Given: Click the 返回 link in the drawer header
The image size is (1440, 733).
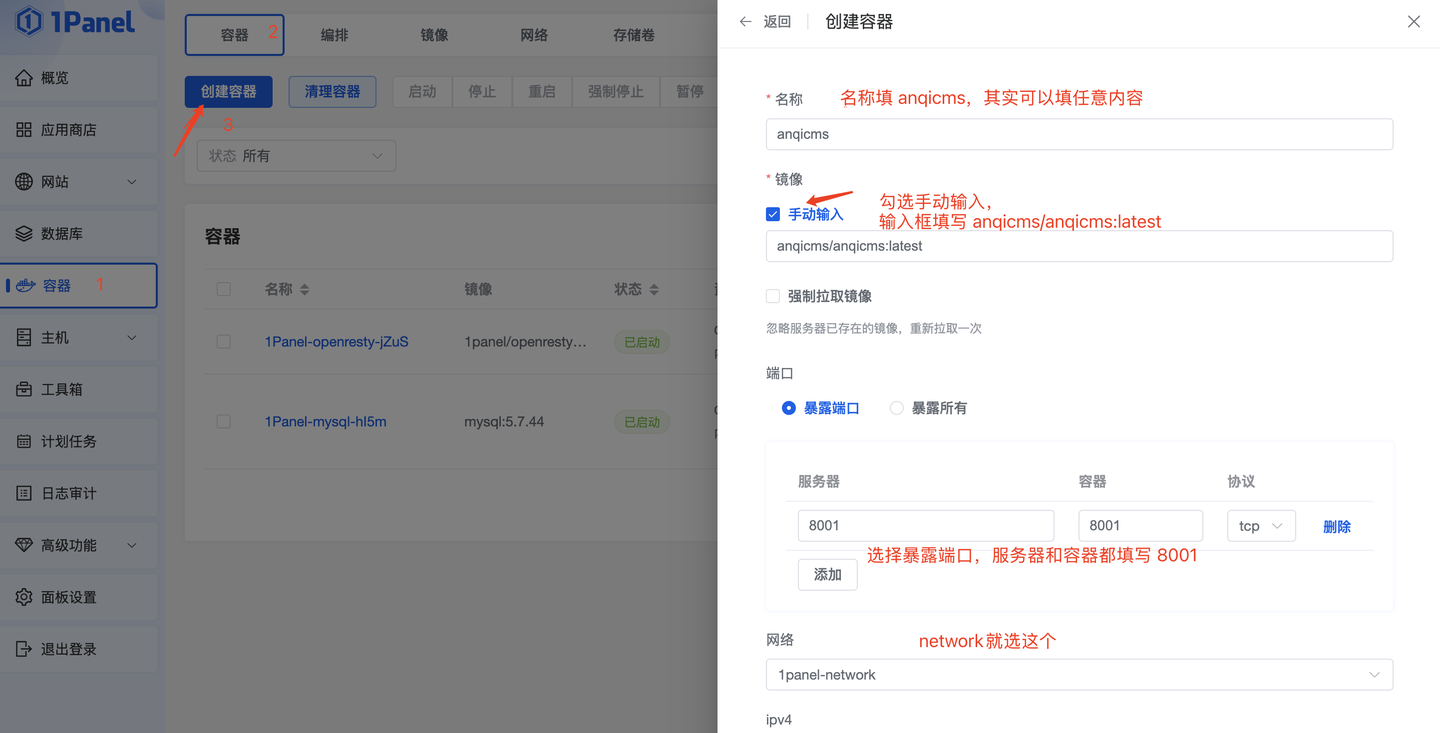Looking at the screenshot, I should (x=778, y=22).
